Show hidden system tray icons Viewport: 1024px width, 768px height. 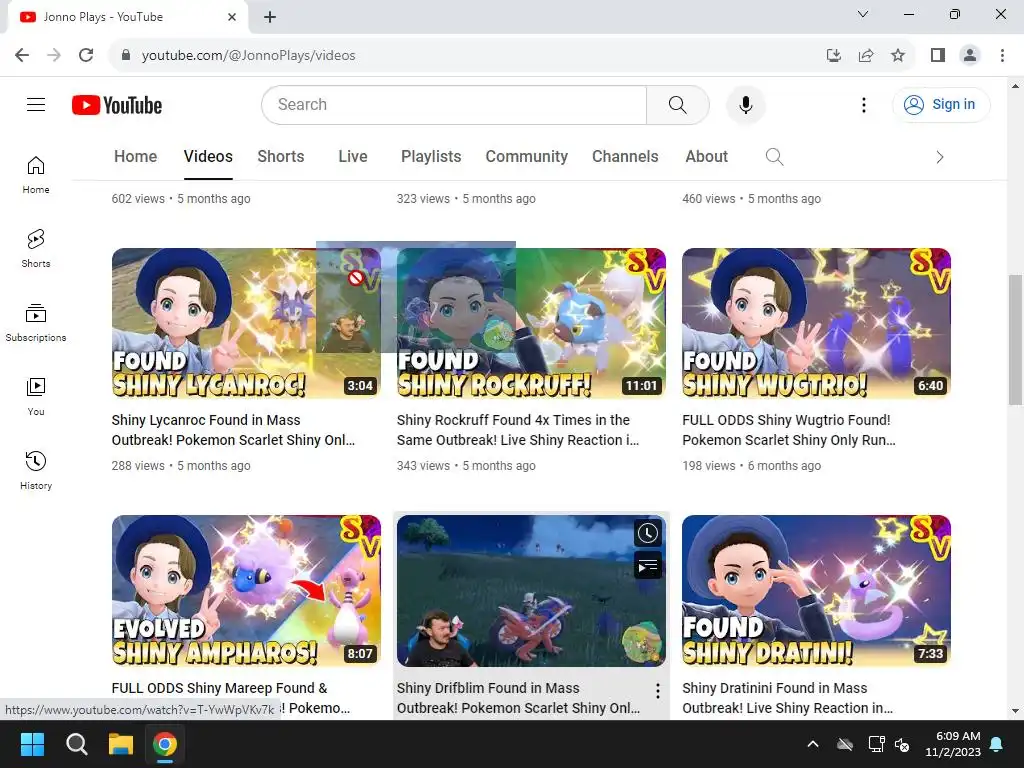tap(813, 744)
